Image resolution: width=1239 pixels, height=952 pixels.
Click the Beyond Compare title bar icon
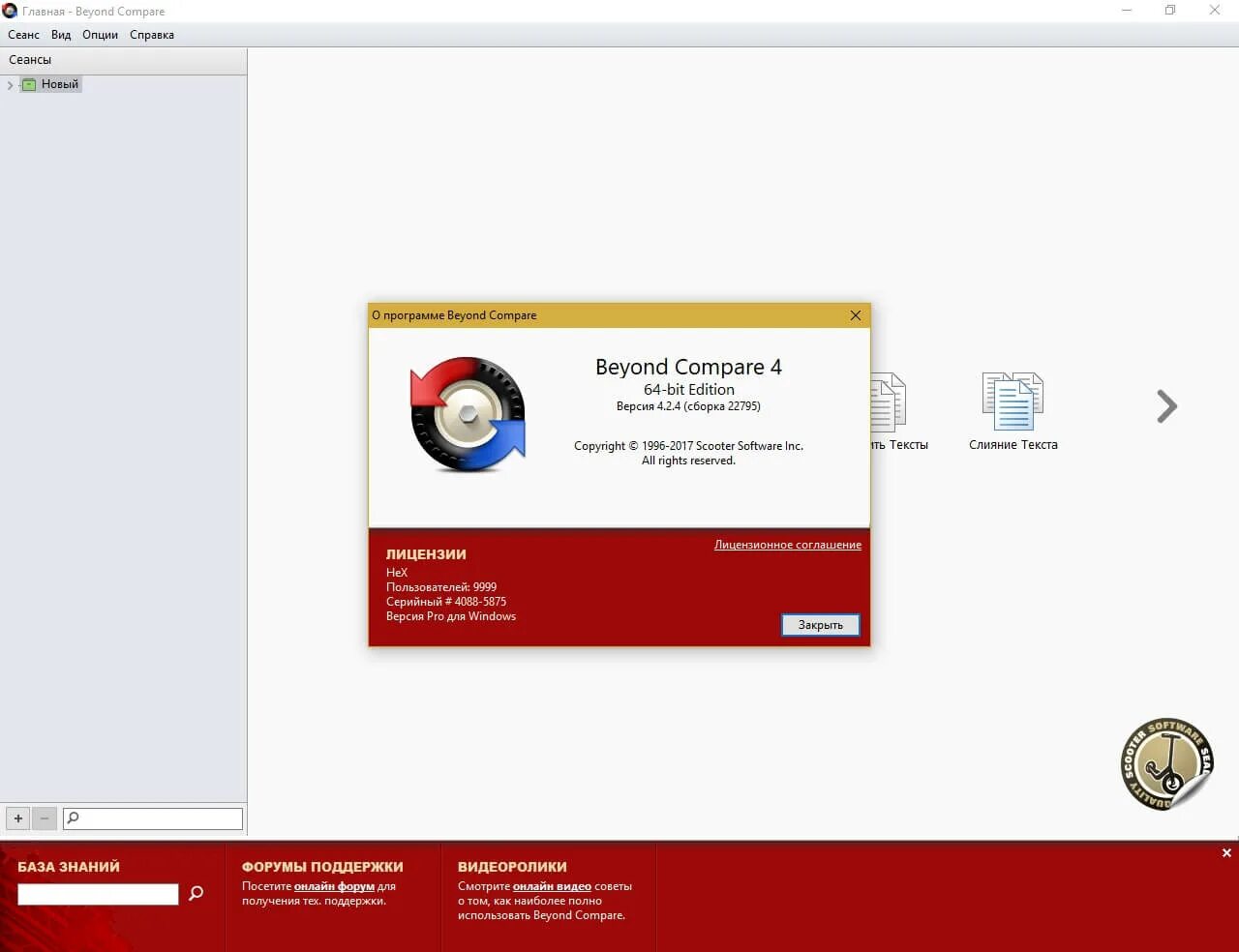[10, 11]
